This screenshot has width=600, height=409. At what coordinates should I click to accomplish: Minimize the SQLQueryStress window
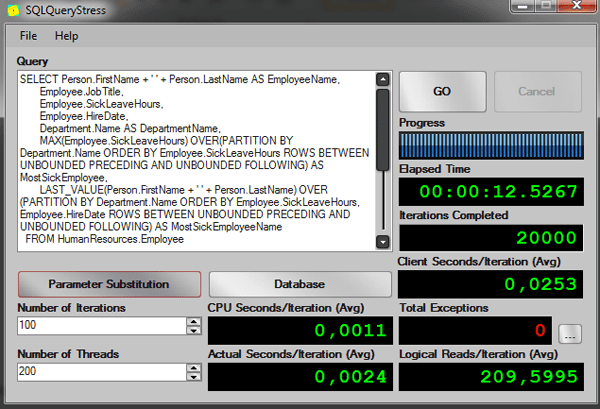tap(523, 6)
